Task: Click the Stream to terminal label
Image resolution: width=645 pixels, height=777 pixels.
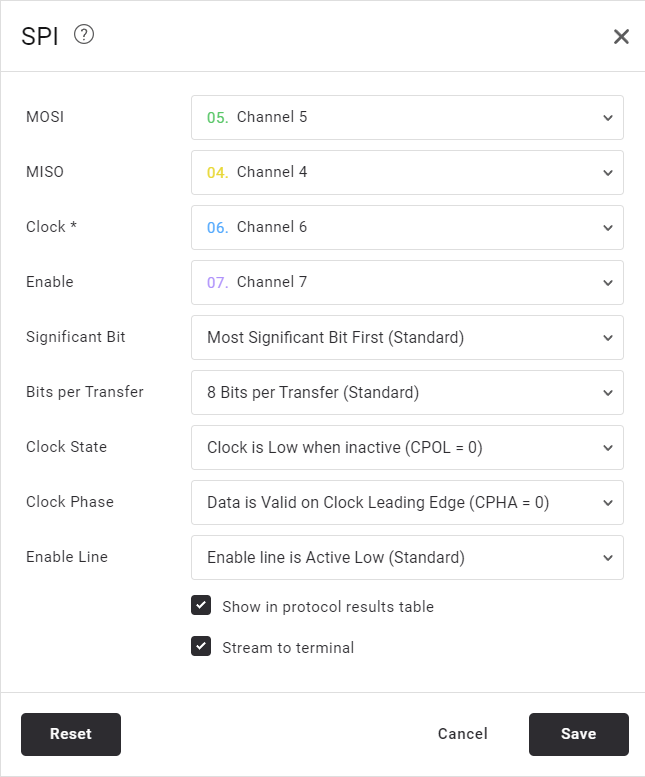Action: click(288, 648)
